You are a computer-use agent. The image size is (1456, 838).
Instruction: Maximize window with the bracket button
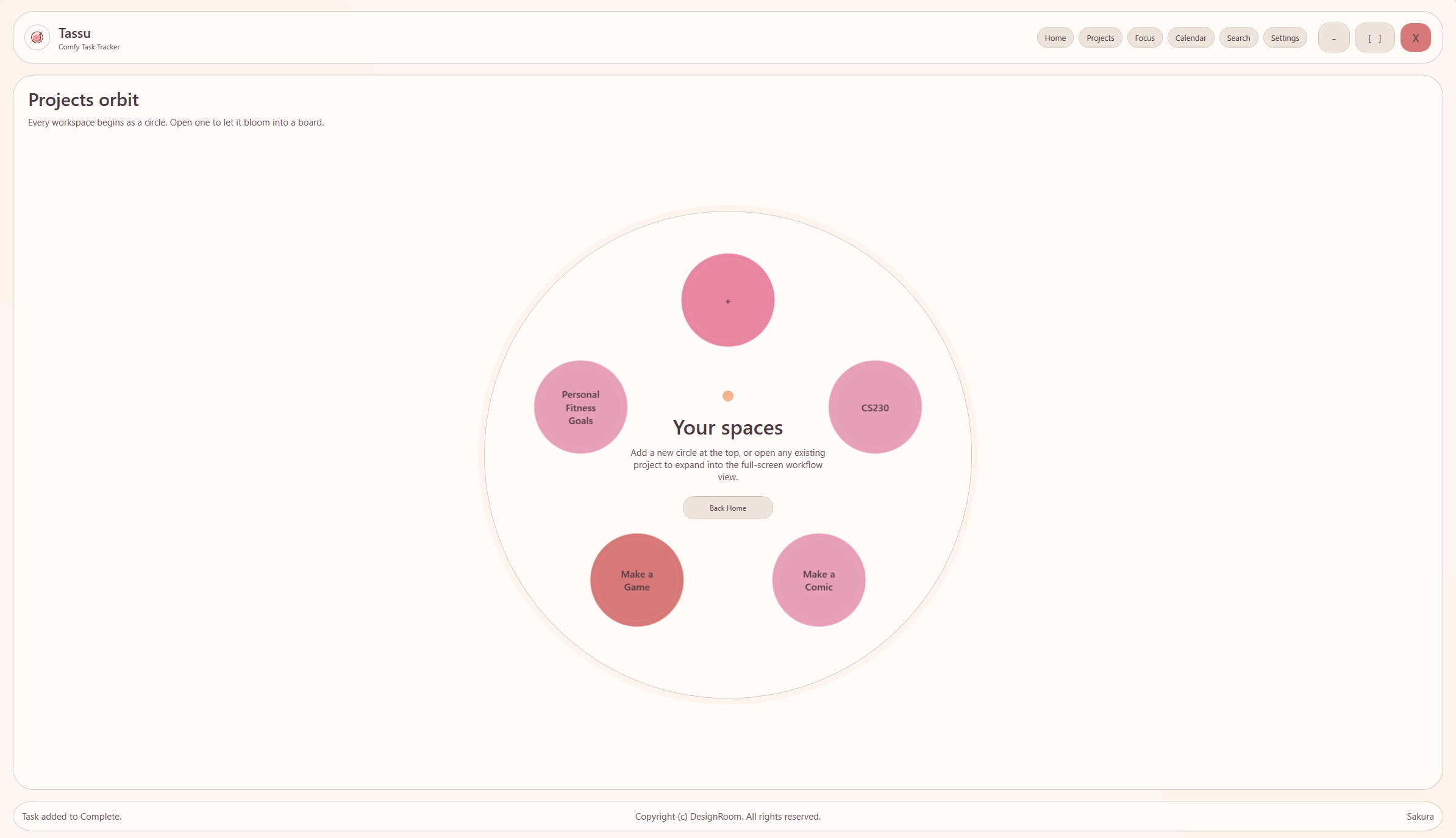(x=1374, y=38)
